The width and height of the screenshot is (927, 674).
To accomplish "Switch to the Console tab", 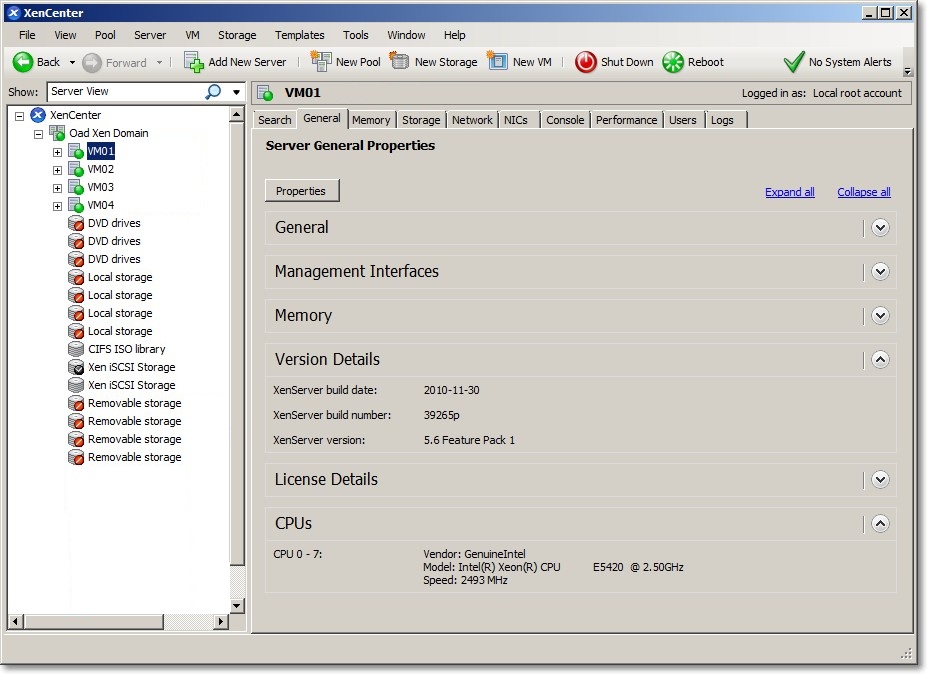I will tap(565, 120).
